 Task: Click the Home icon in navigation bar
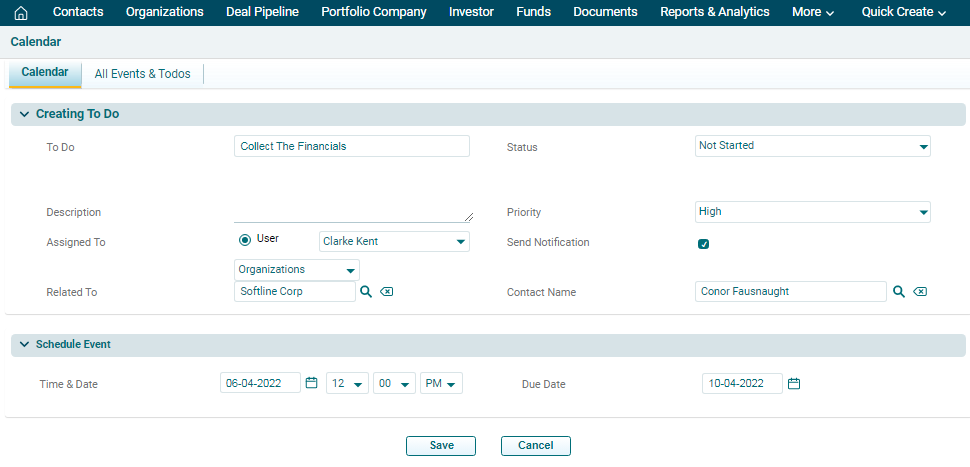[20, 13]
